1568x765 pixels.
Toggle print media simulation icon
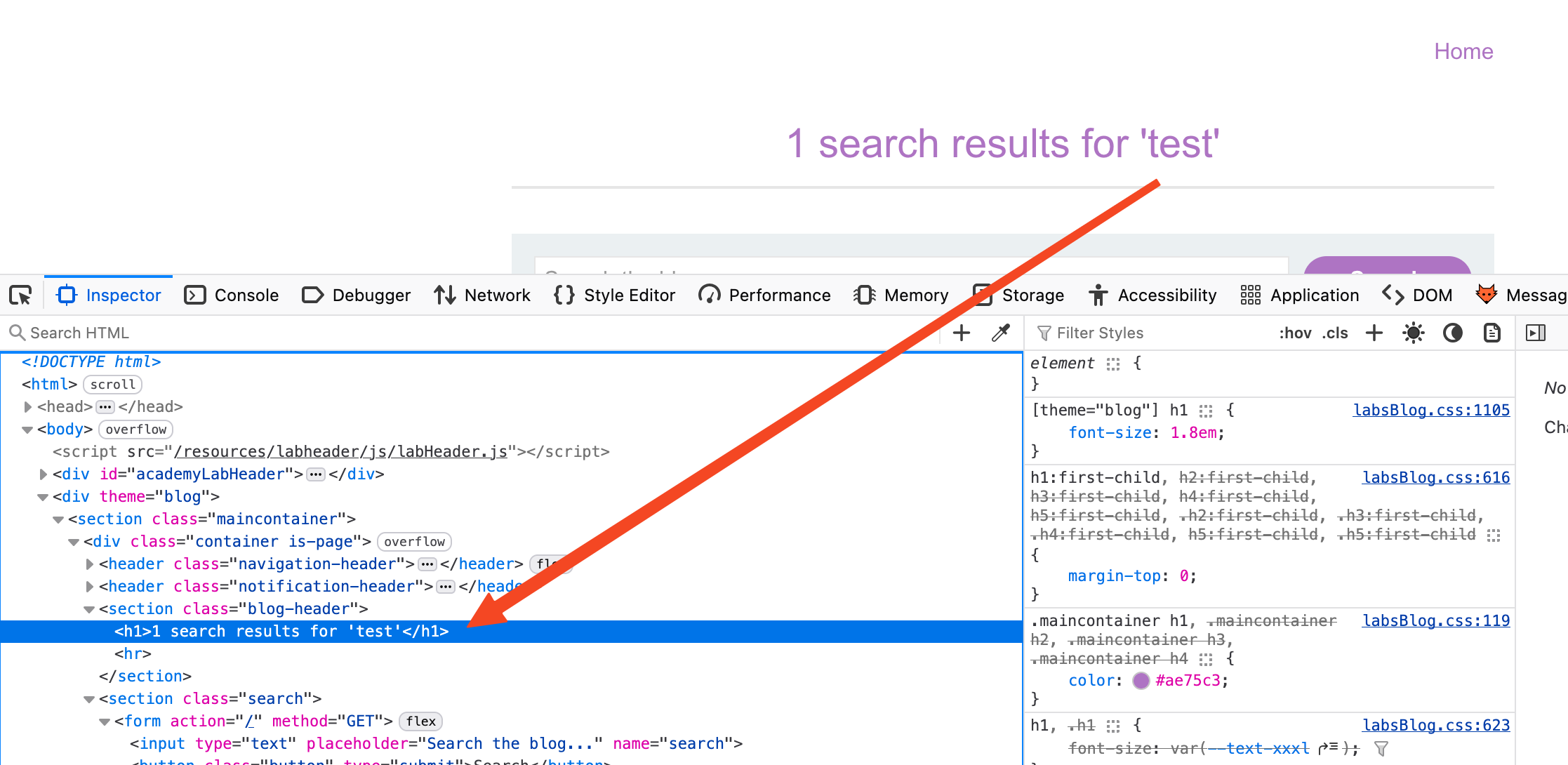(1491, 333)
